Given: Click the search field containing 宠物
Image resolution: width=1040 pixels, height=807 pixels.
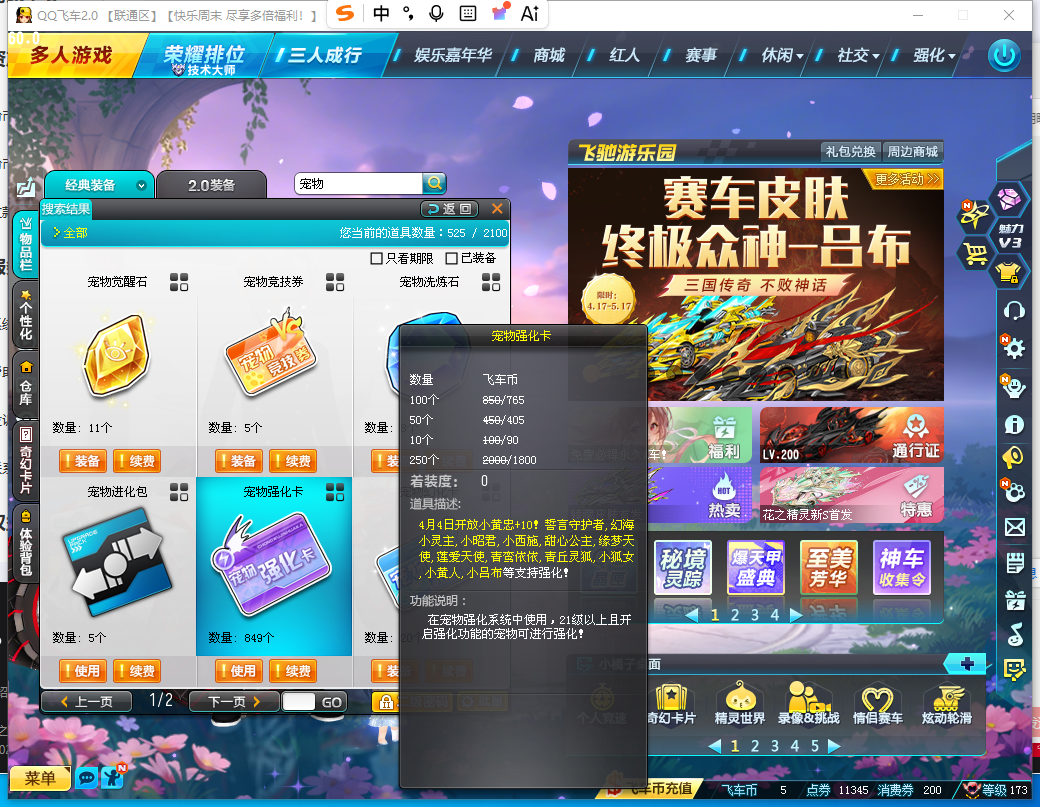Looking at the screenshot, I should click(358, 183).
